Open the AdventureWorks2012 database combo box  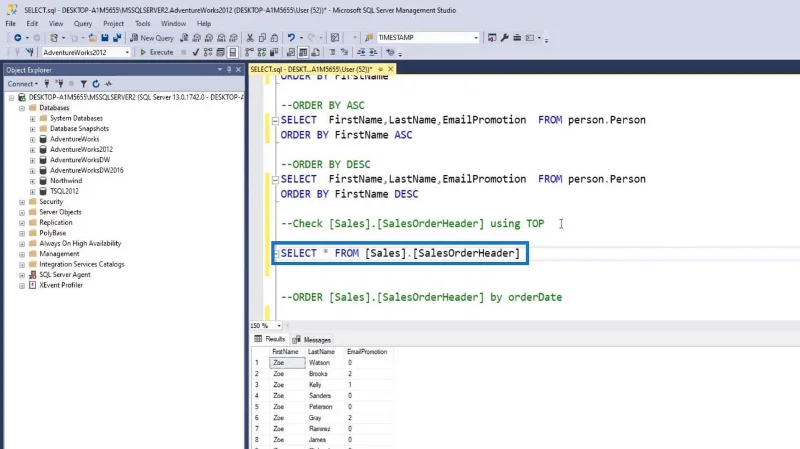click(x=86, y=52)
